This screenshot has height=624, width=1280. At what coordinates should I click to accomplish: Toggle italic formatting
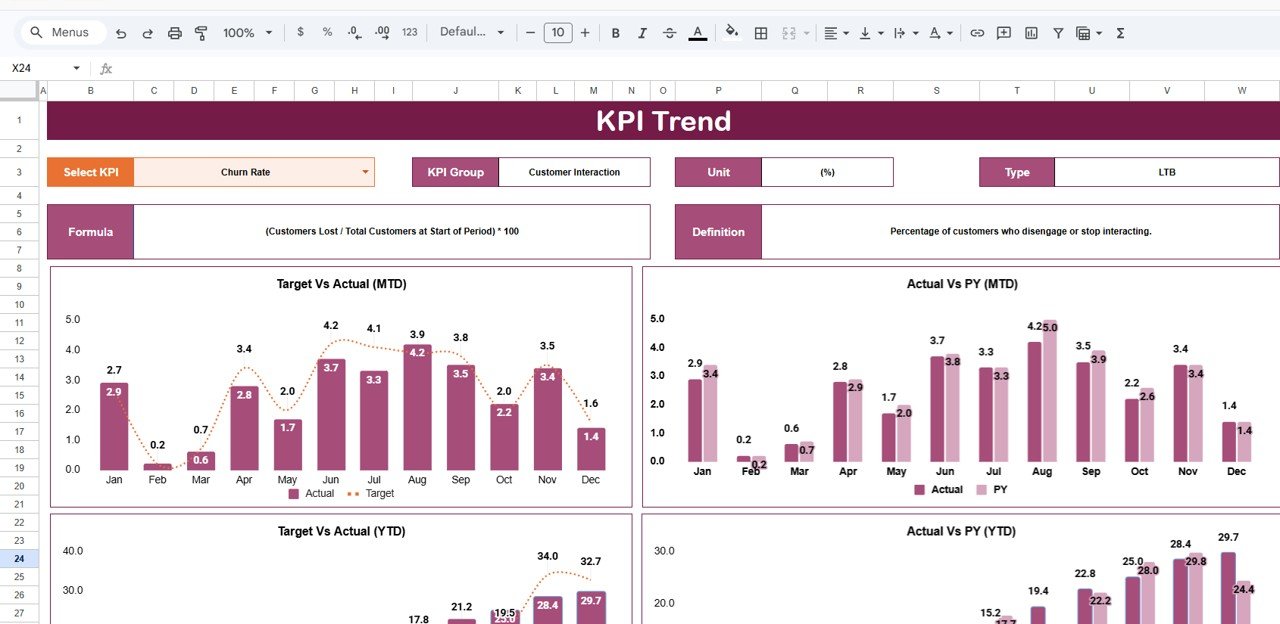(642, 32)
